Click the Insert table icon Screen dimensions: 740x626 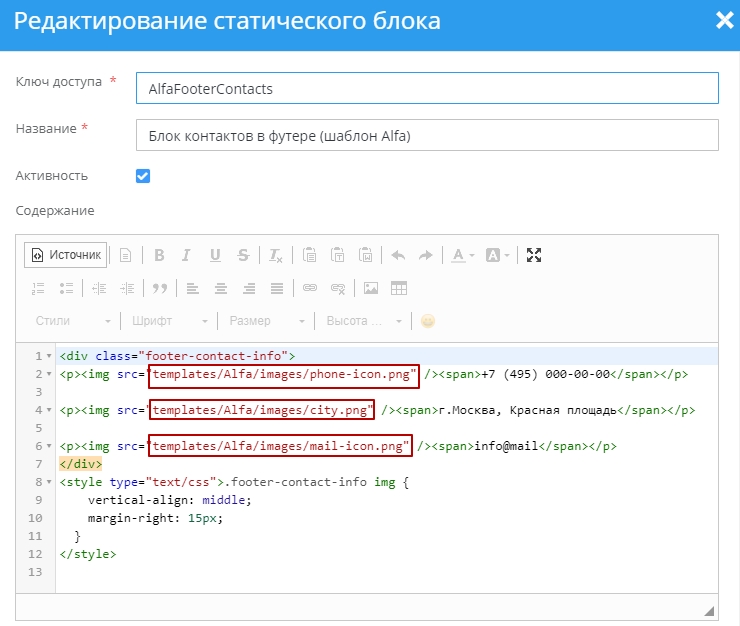(x=399, y=288)
